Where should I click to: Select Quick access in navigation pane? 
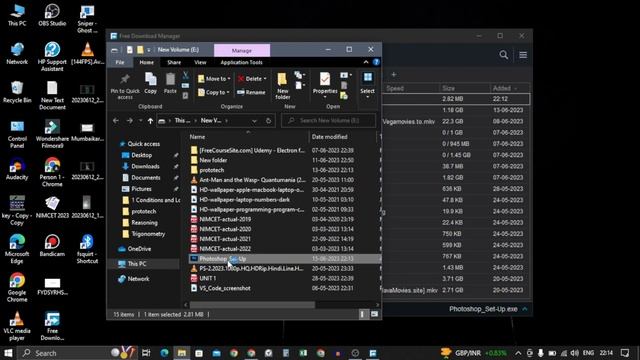pyautogui.click(x=139, y=144)
